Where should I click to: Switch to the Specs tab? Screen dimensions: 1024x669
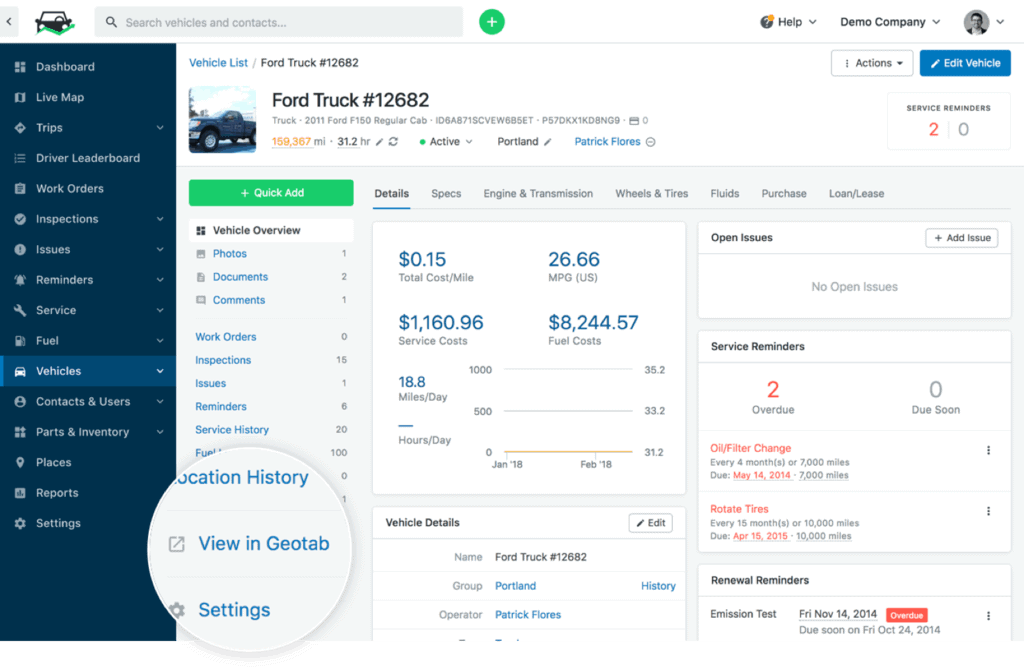[x=446, y=193]
